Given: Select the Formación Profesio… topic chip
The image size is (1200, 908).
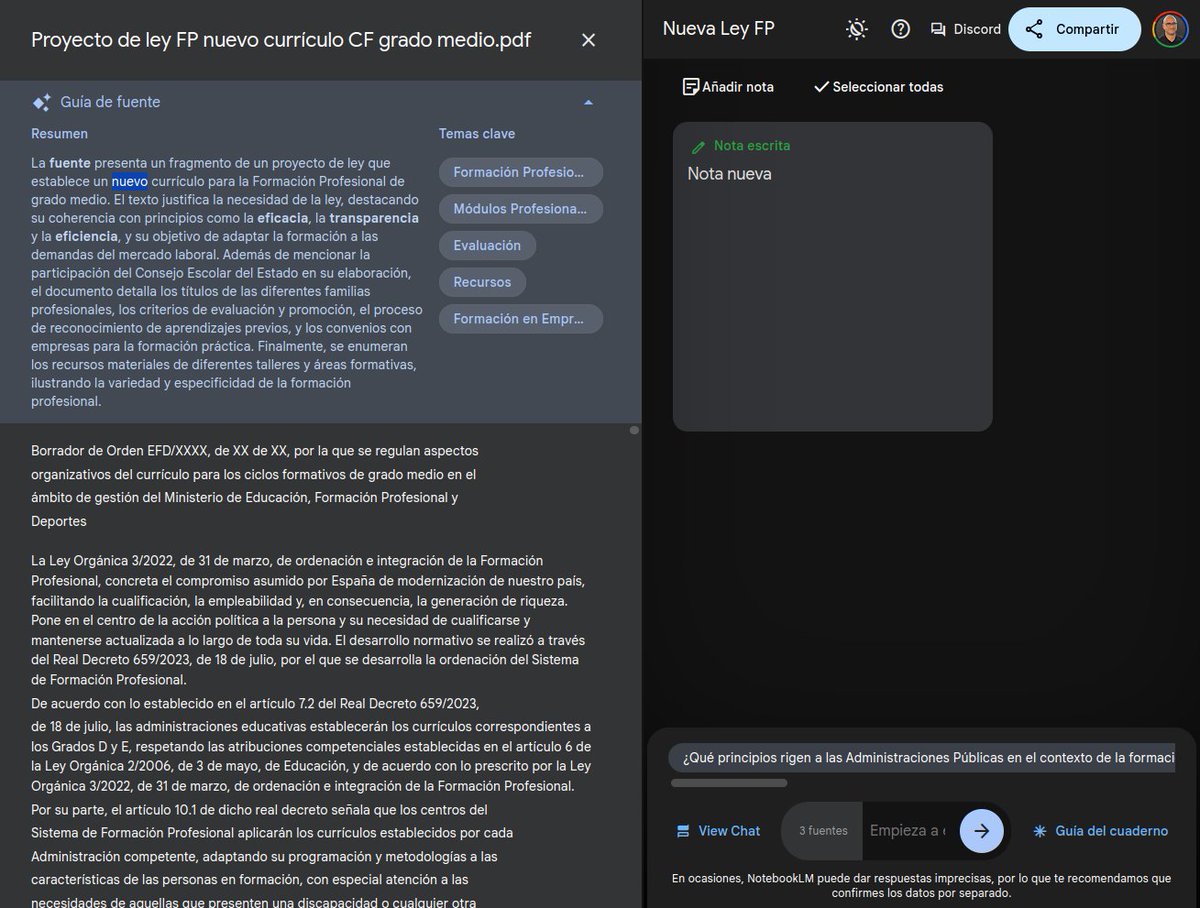Looking at the screenshot, I should click(520, 172).
